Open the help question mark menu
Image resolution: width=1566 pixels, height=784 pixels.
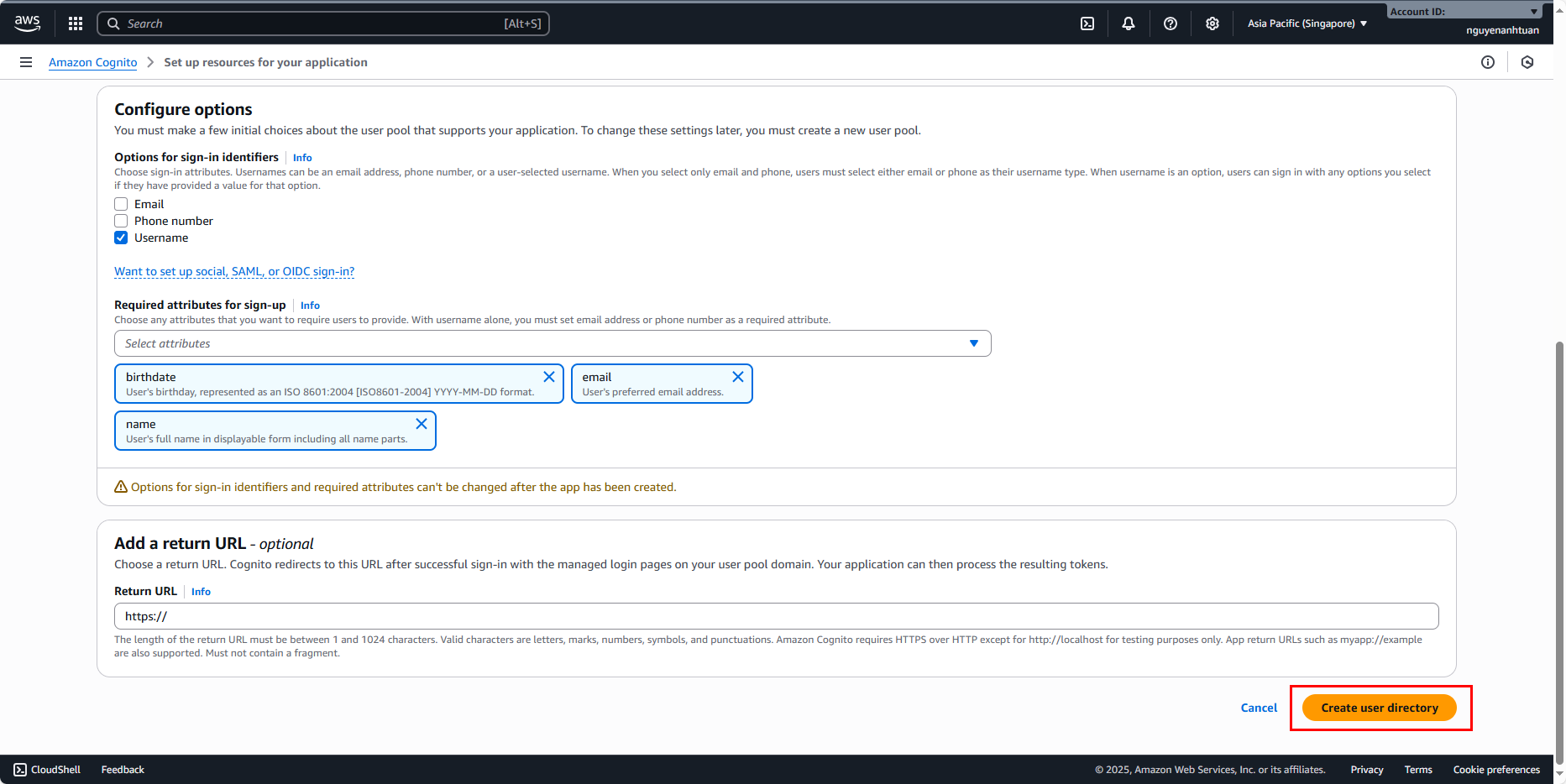click(1171, 24)
